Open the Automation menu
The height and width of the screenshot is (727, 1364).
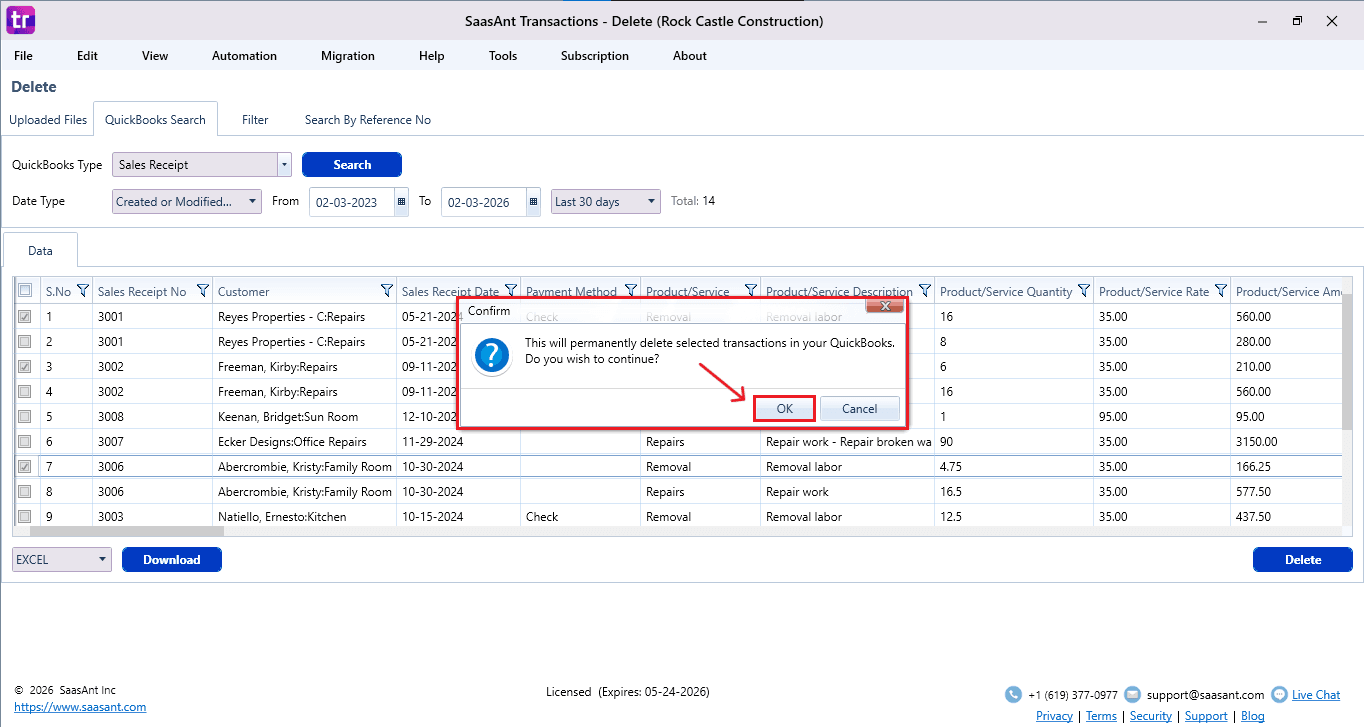pyautogui.click(x=244, y=56)
